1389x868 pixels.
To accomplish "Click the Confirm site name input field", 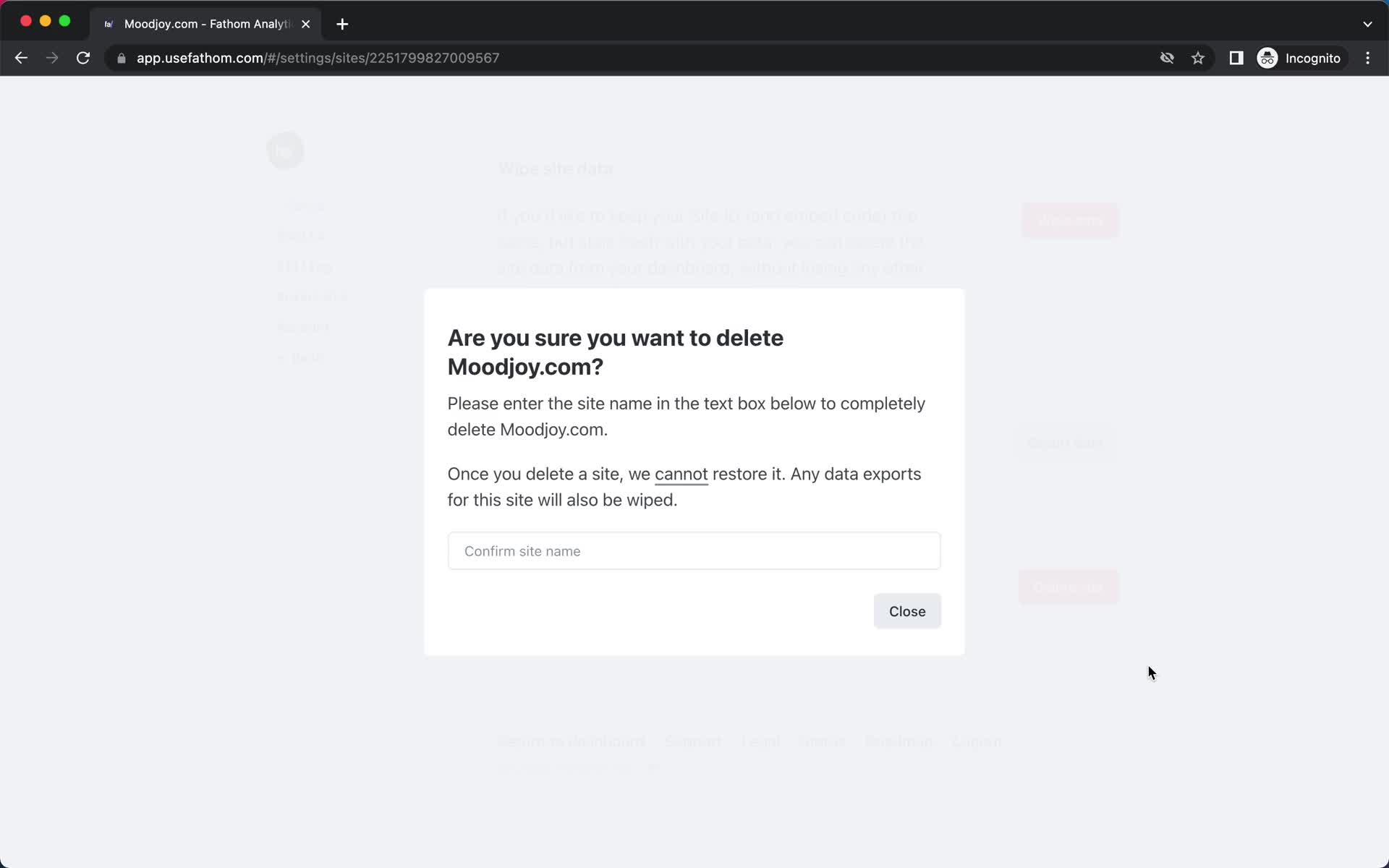I will point(693,551).
